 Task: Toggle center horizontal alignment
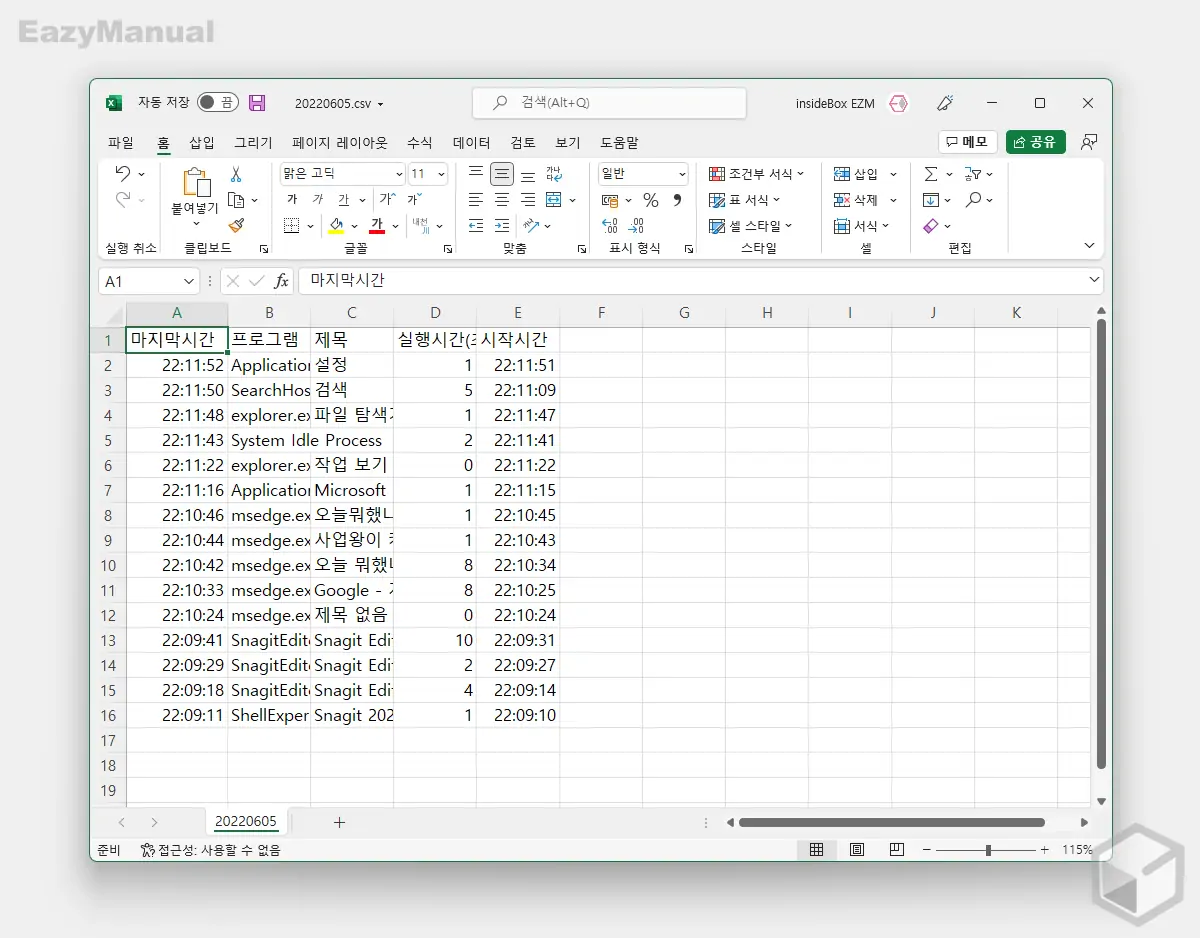pos(502,200)
